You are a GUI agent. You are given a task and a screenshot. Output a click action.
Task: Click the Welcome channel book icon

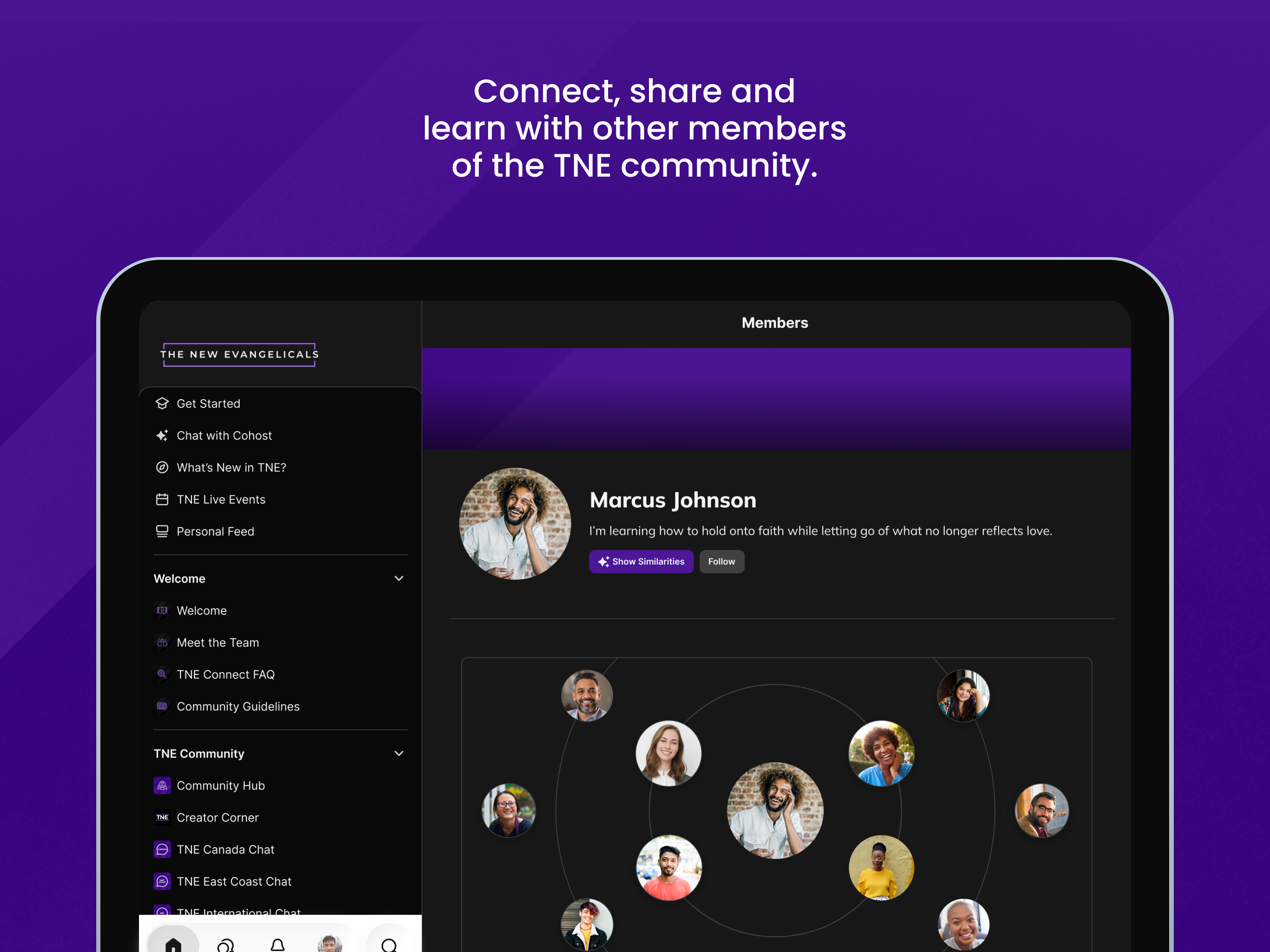(162, 610)
